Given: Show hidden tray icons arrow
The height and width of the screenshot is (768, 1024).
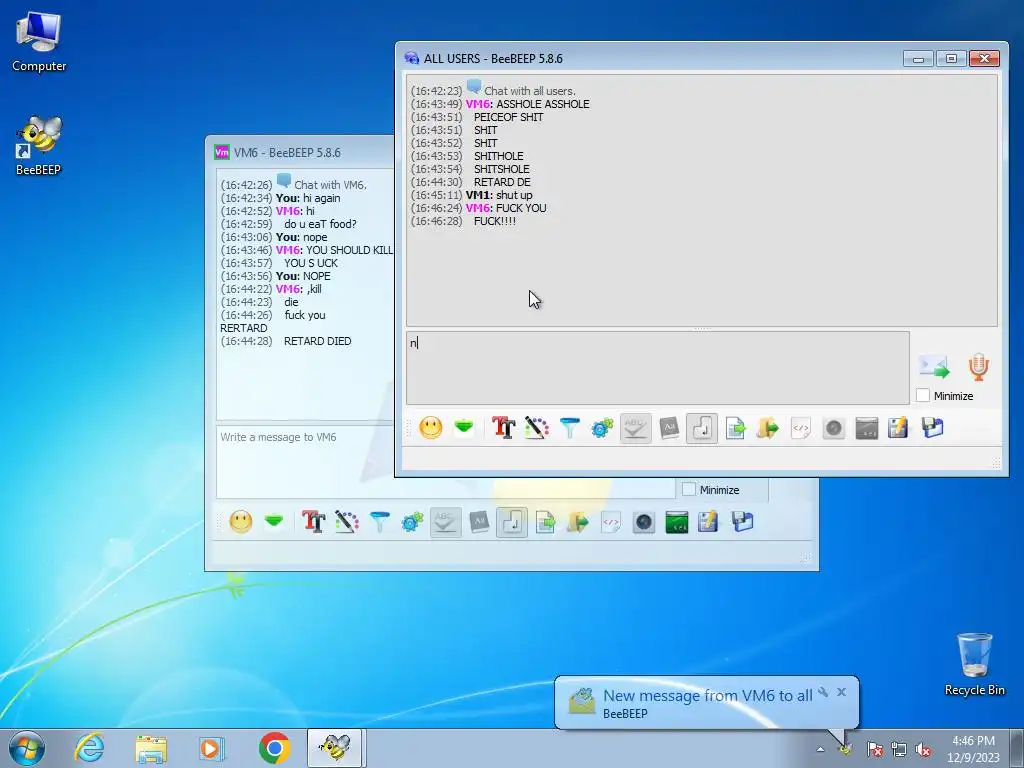Looking at the screenshot, I should 820,749.
